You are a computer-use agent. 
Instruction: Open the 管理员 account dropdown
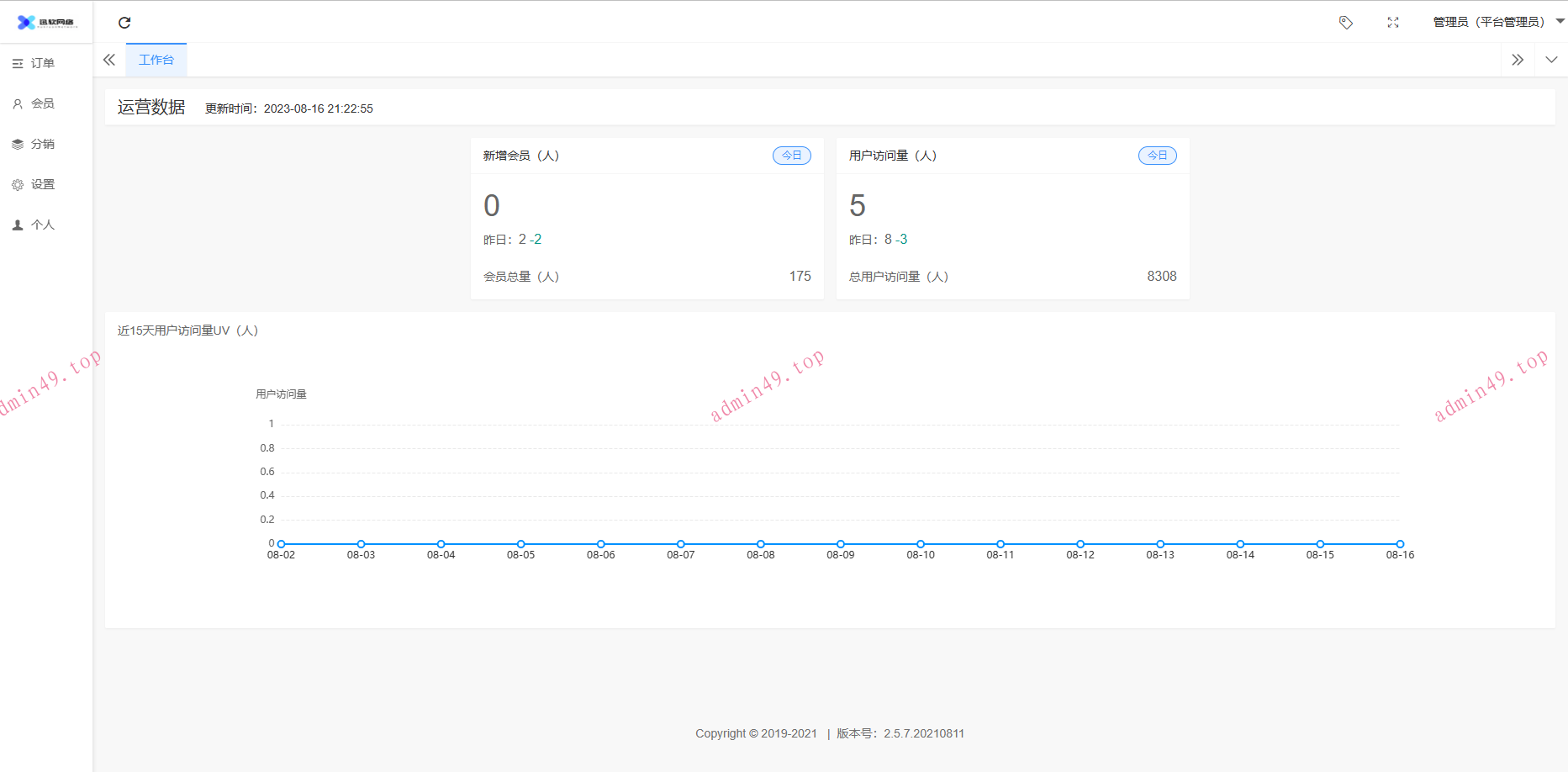(x=1497, y=22)
